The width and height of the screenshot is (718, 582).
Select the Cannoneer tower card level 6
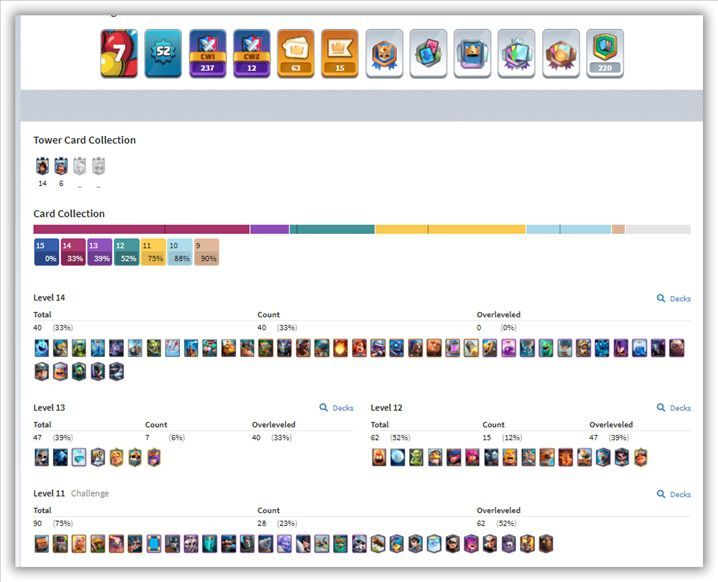tap(61, 166)
